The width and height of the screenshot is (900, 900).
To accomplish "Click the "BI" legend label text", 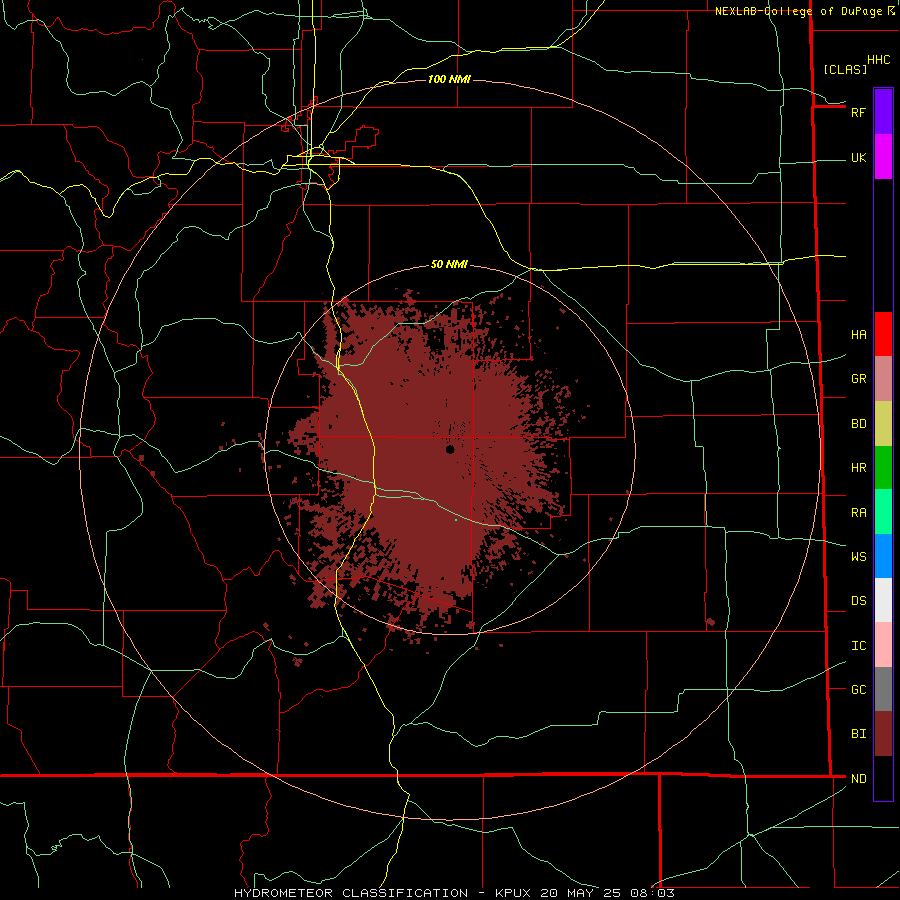I will click(x=859, y=734).
